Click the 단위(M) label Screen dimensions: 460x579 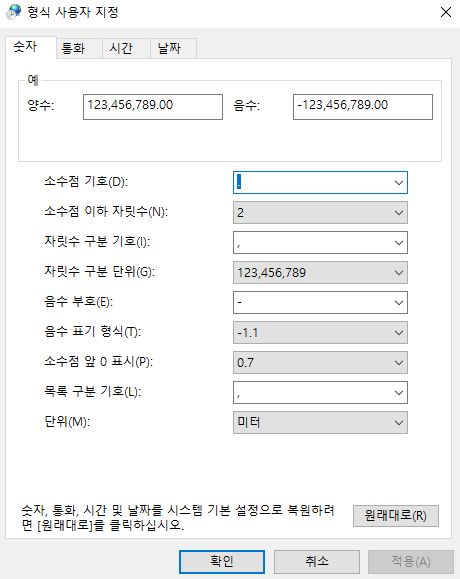click(x=67, y=422)
